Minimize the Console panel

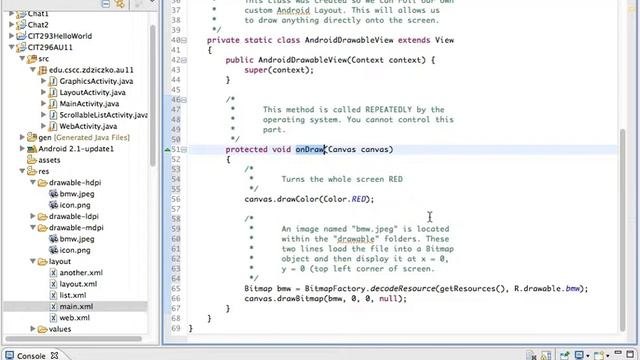click(x=618, y=353)
